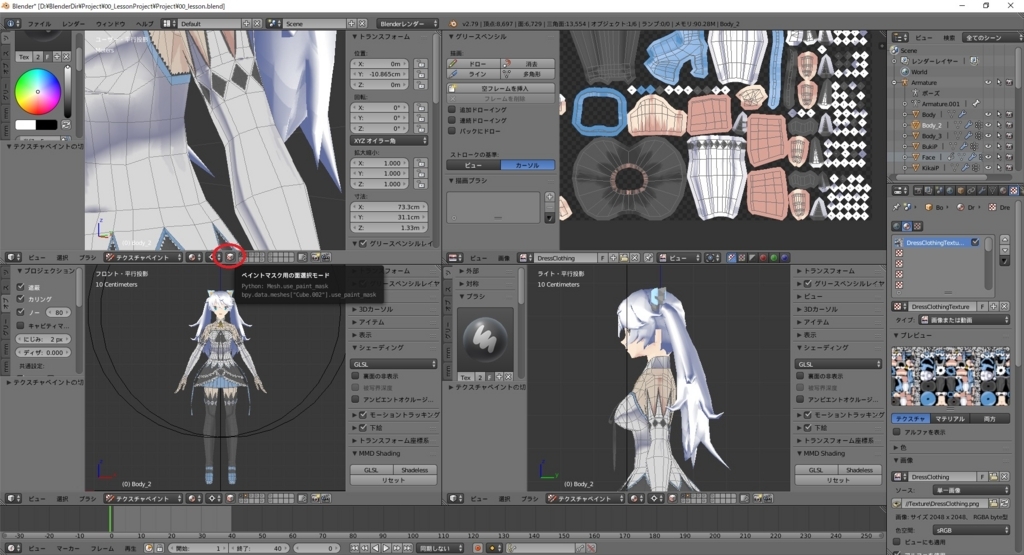Click the OpenGL render icon in top viewport header

tap(315, 258)
